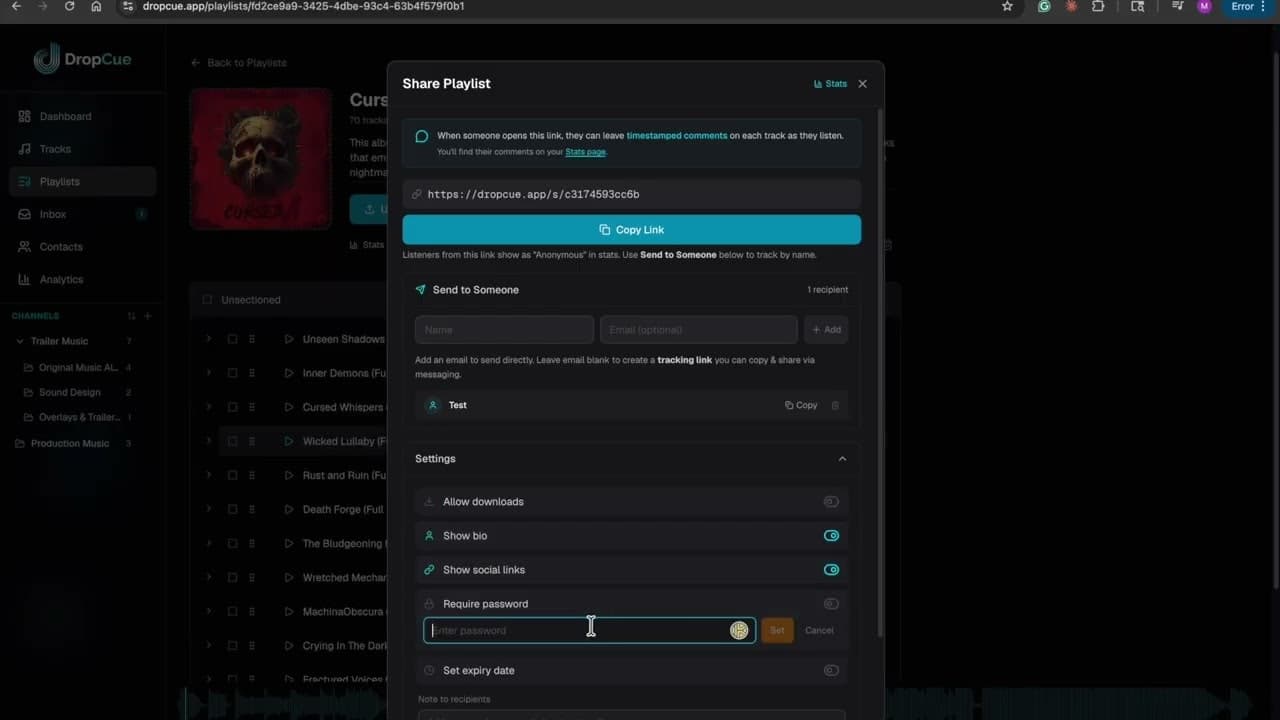Viewport: 1280px width, 720px height.
Task: Collapse the Trailer Music channel
Action: click(19, 341)
